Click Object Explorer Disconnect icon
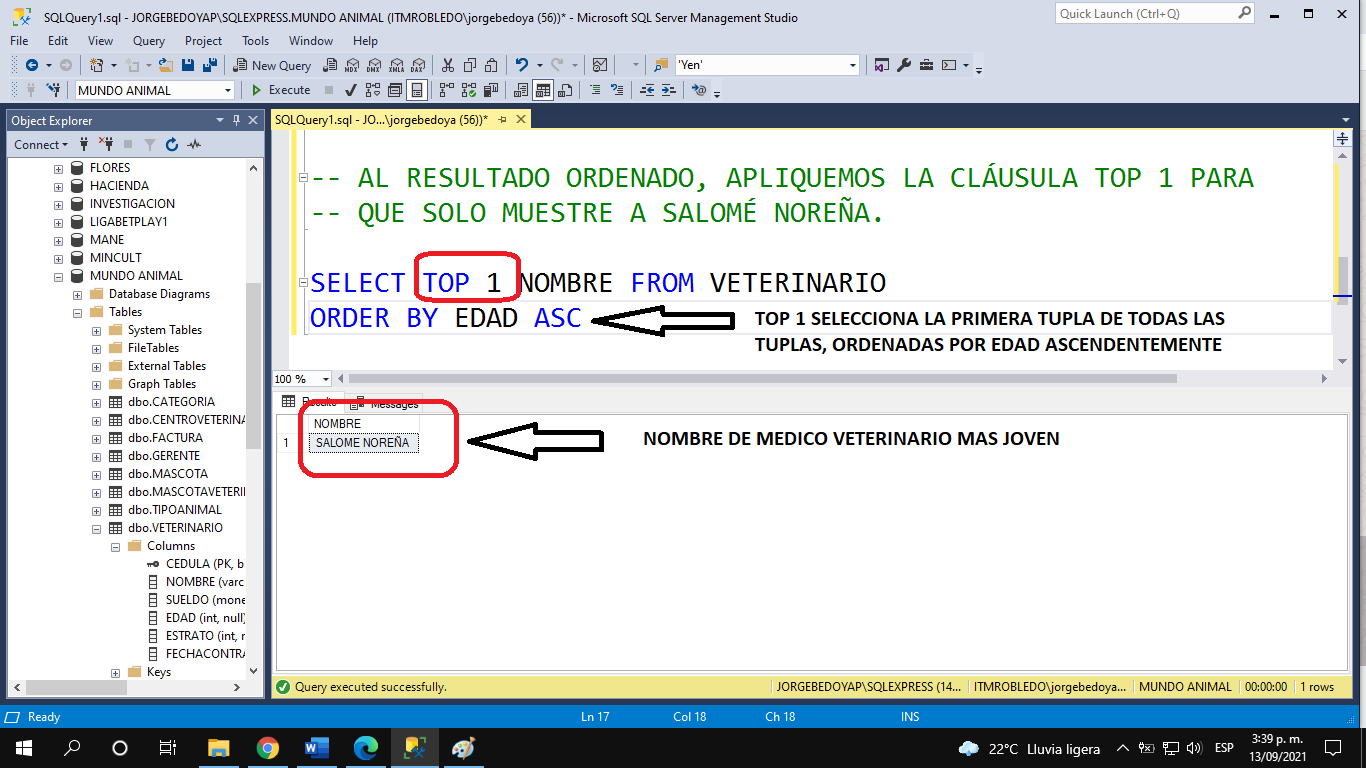Viewport: 1366px width, 768px height. [106, 145]
